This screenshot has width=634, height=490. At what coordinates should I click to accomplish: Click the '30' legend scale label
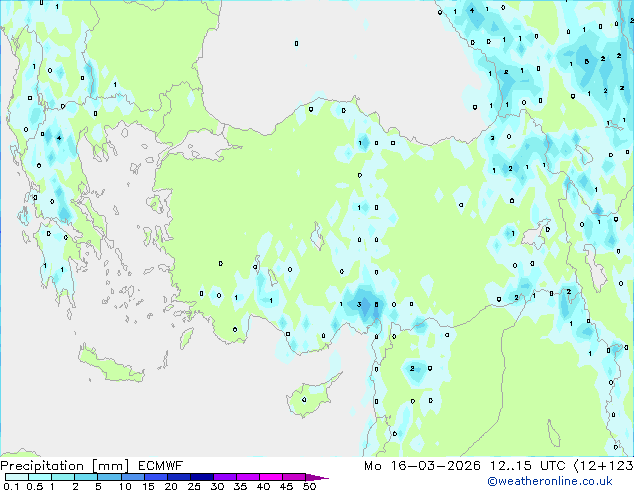click(218, 486)
